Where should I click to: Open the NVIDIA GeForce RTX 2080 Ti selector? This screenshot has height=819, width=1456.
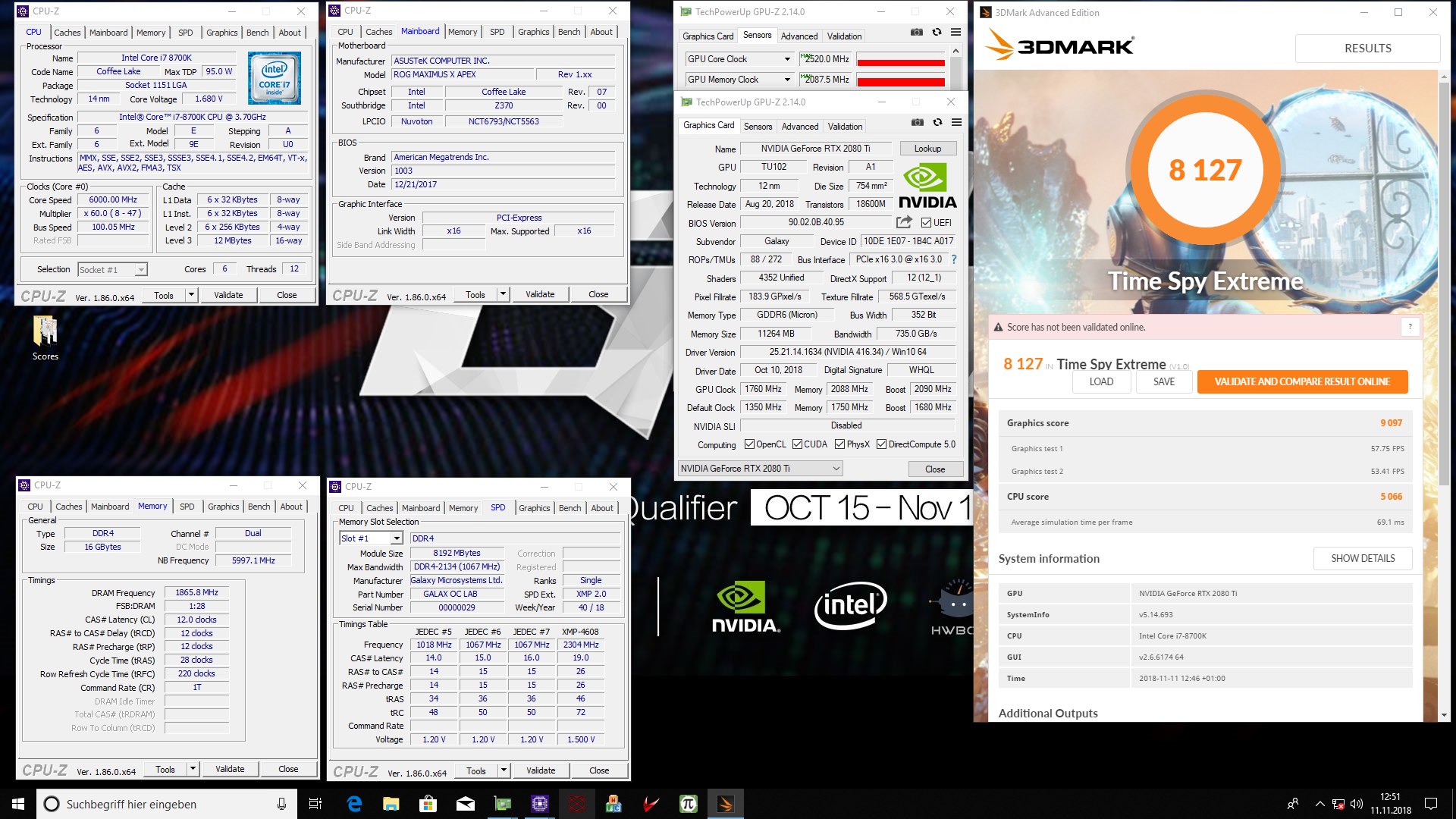point(760,469)
